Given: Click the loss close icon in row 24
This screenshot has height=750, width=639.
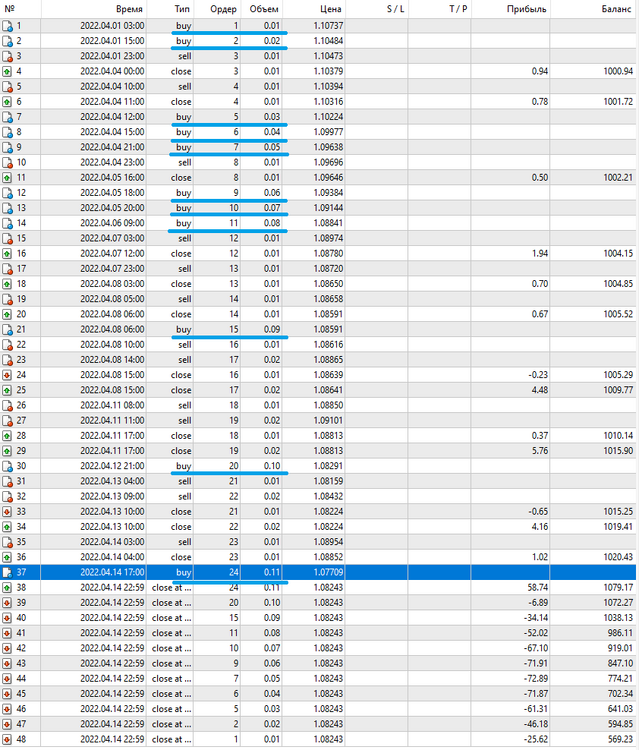Looking at the screenshot, I should [x=7, y=375].
